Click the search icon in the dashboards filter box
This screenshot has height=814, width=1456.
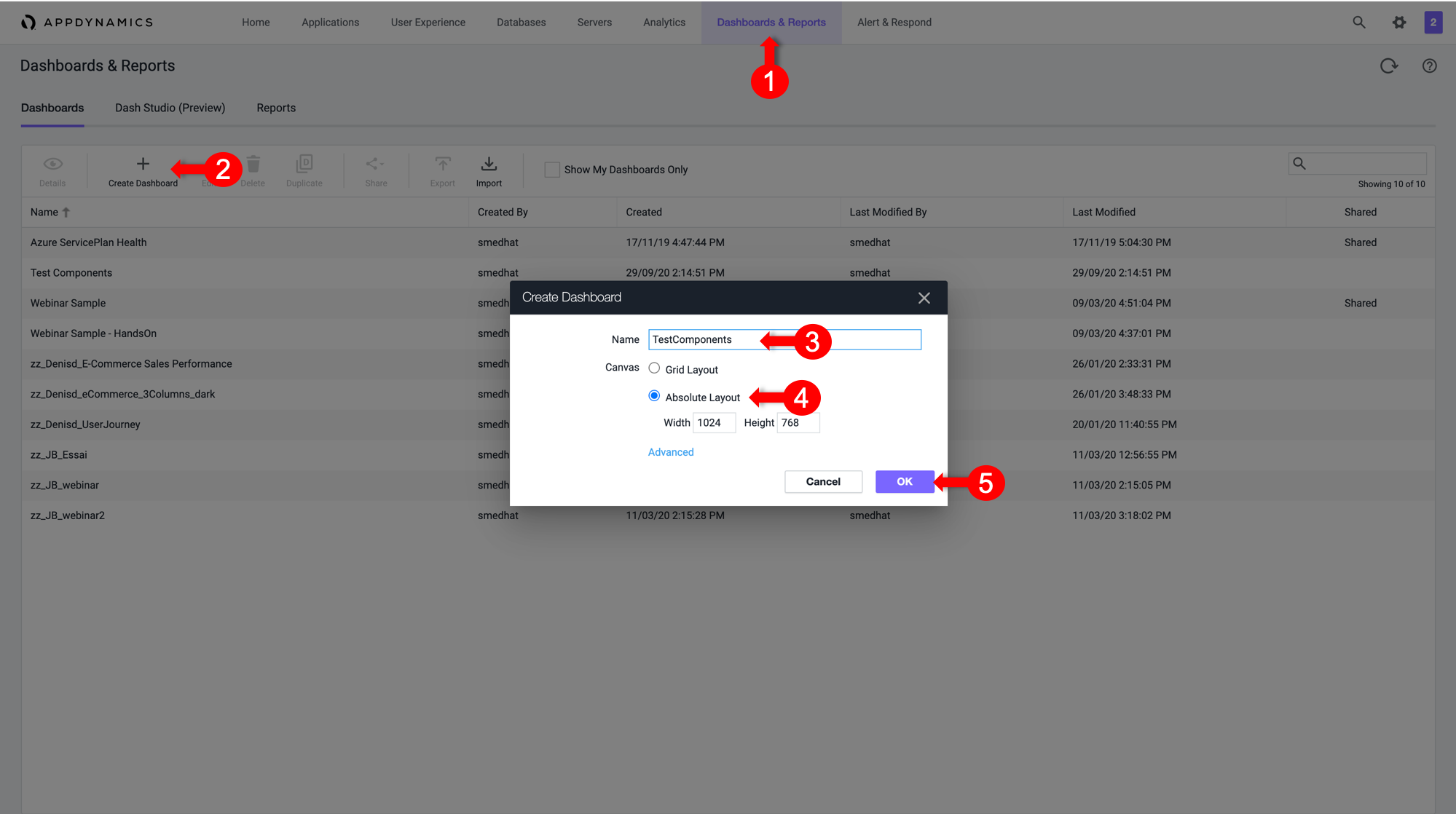[x=1299, y=164]
